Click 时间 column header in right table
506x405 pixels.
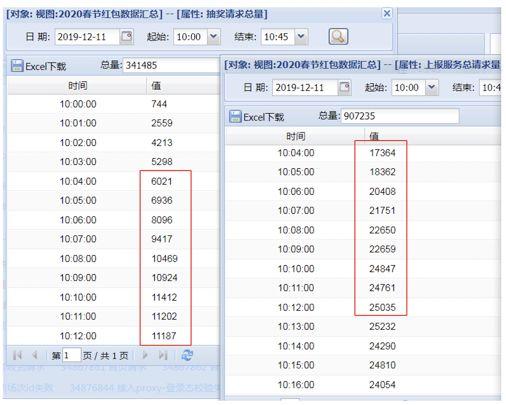point(296,136)
